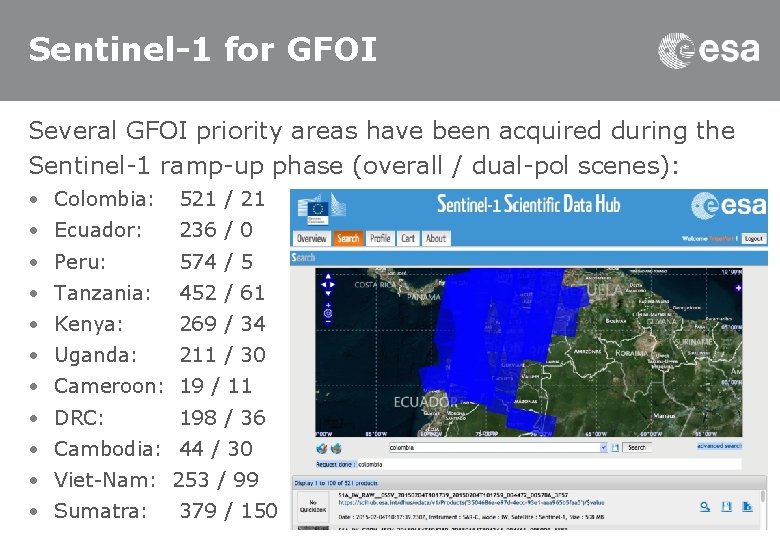Zoom out on the map with minus
This screenshot has width=780, height=540.
coord(328,322)
